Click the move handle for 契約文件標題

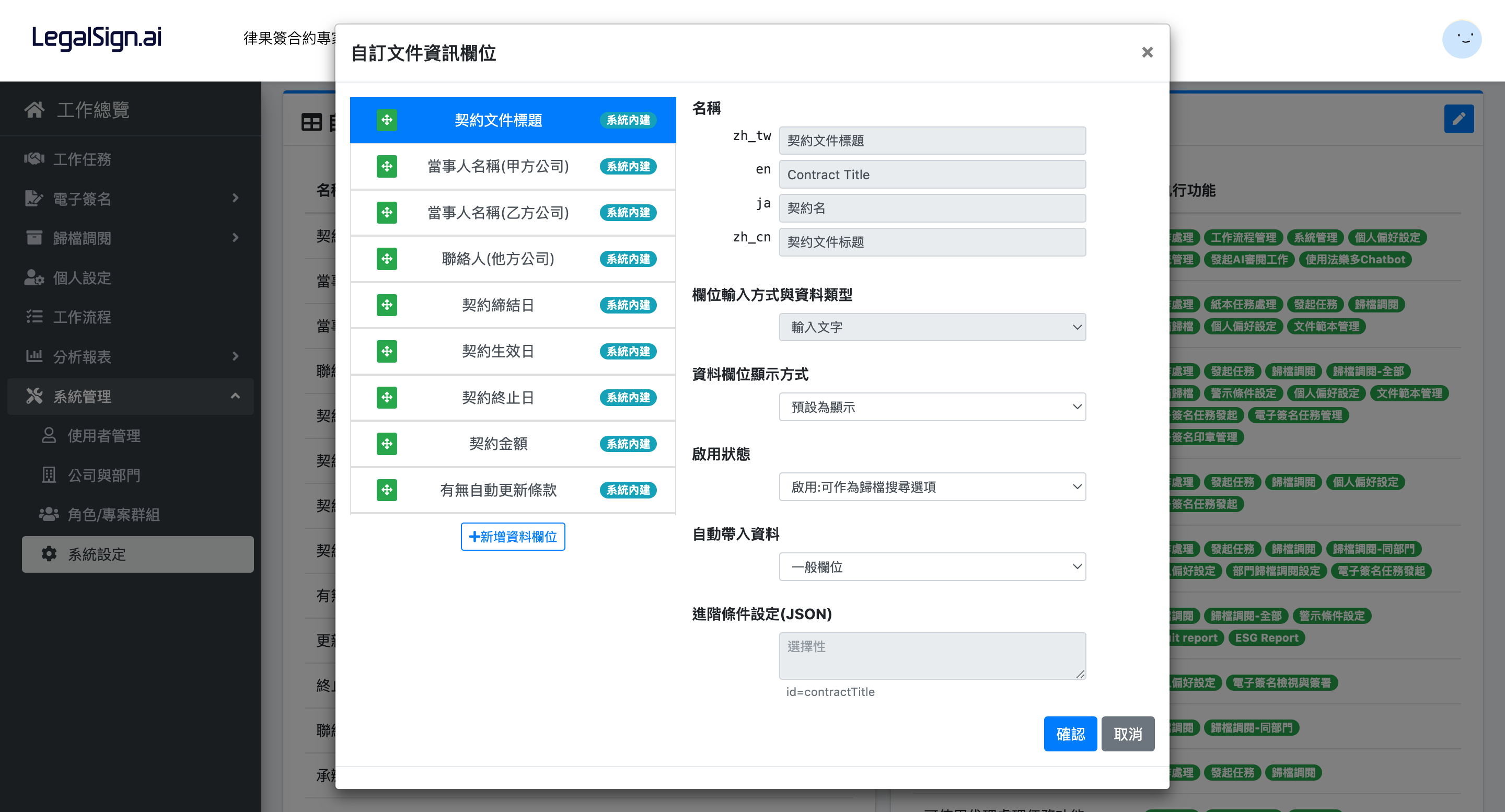tap(386, 120)
